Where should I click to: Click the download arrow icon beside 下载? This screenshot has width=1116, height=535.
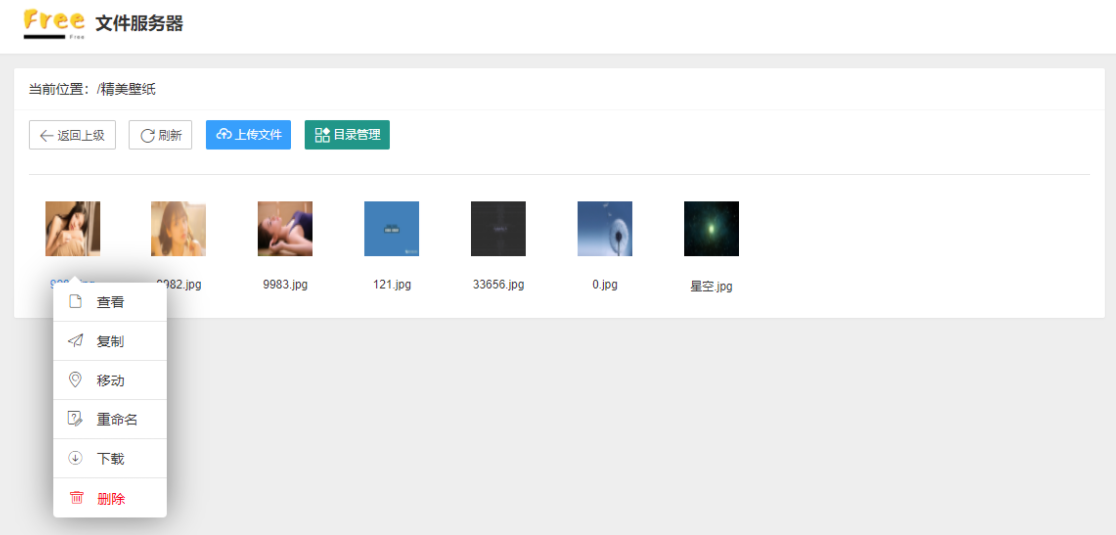[75, 458]
